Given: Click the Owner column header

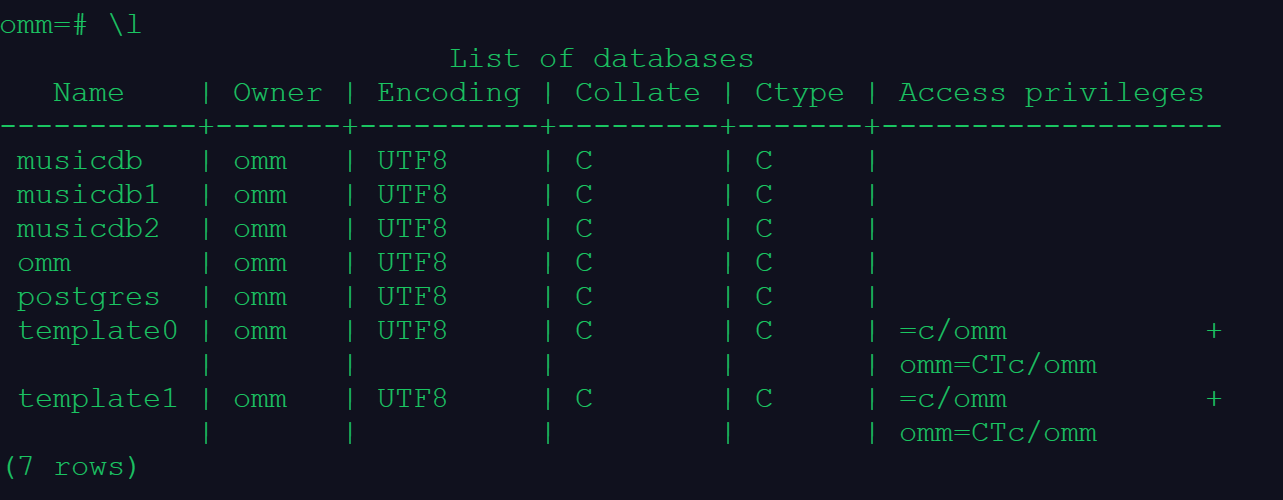Looking at the screenshot, I should tap(277, 93).
